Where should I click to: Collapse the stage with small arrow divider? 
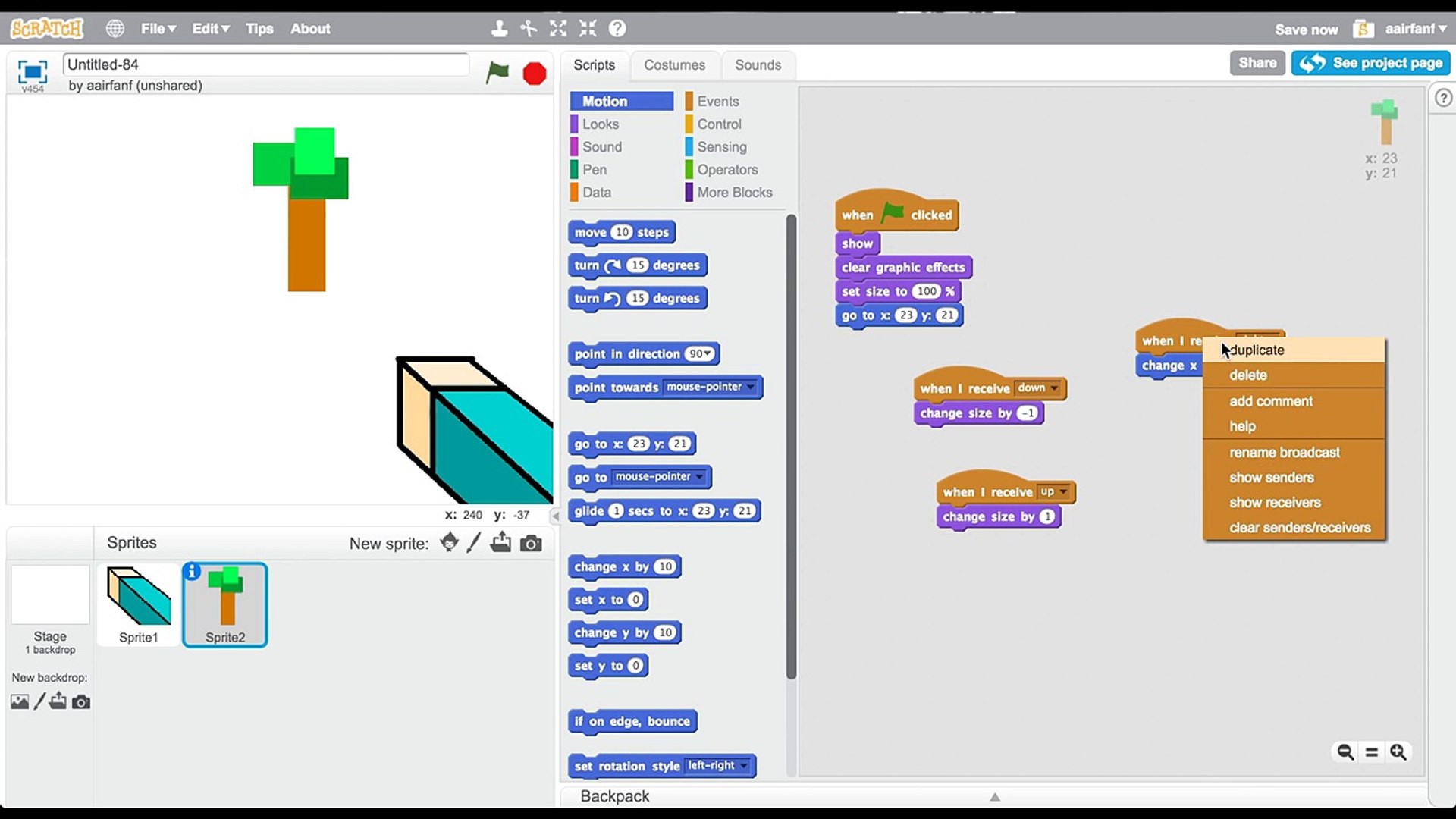pos(555,516)
